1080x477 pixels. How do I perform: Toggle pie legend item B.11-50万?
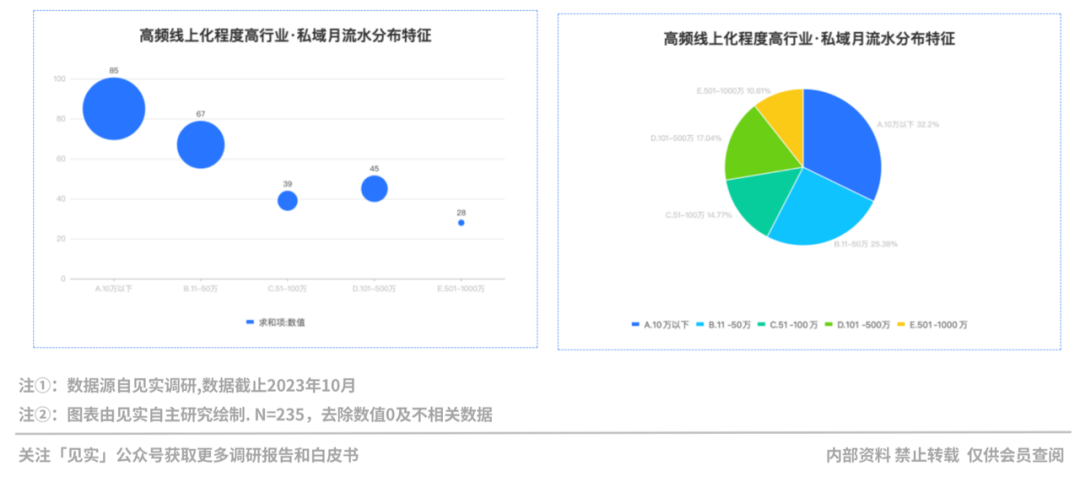[x=723, y=324]
